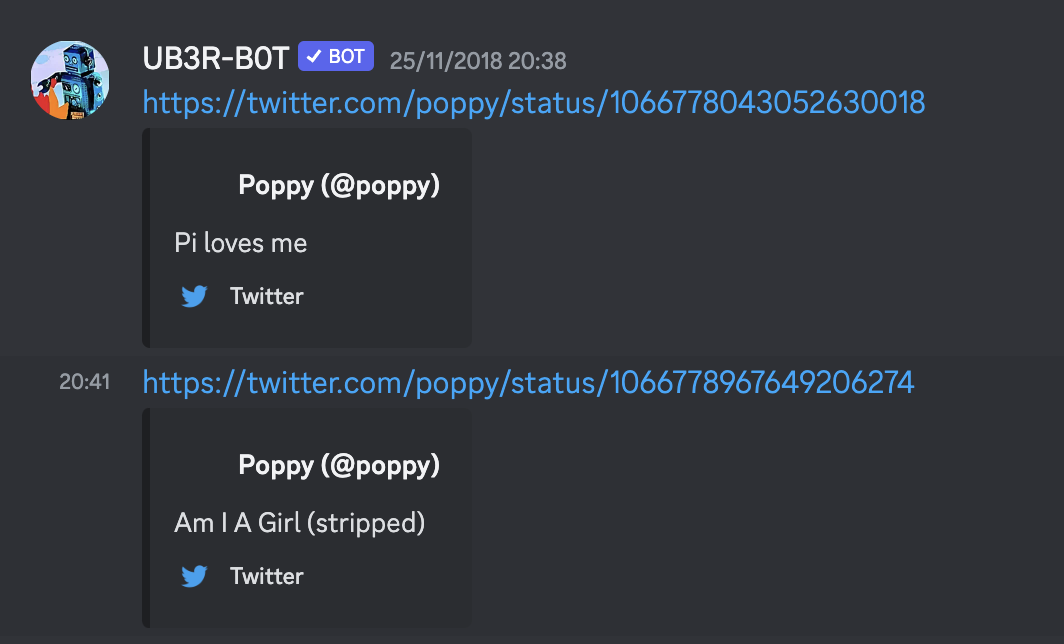
Task: Click the "Am I A Girl (stripped)" embed text
Action: point(300,522)
